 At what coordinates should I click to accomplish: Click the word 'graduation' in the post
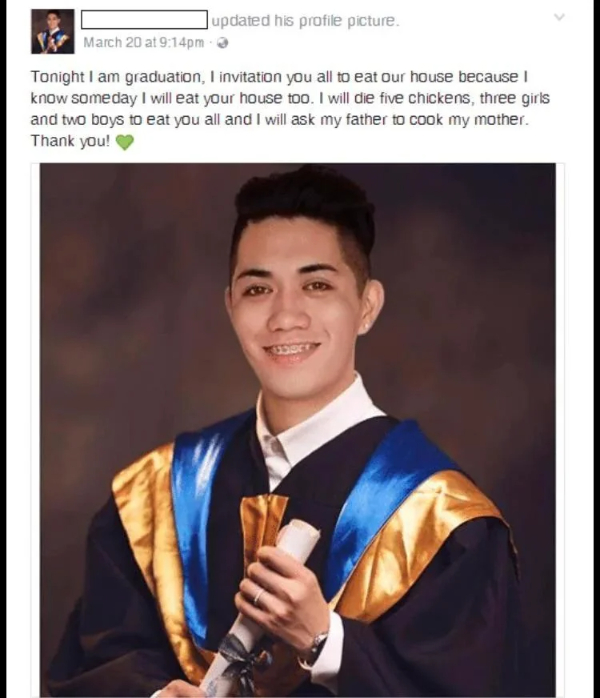tap(163, 77)
